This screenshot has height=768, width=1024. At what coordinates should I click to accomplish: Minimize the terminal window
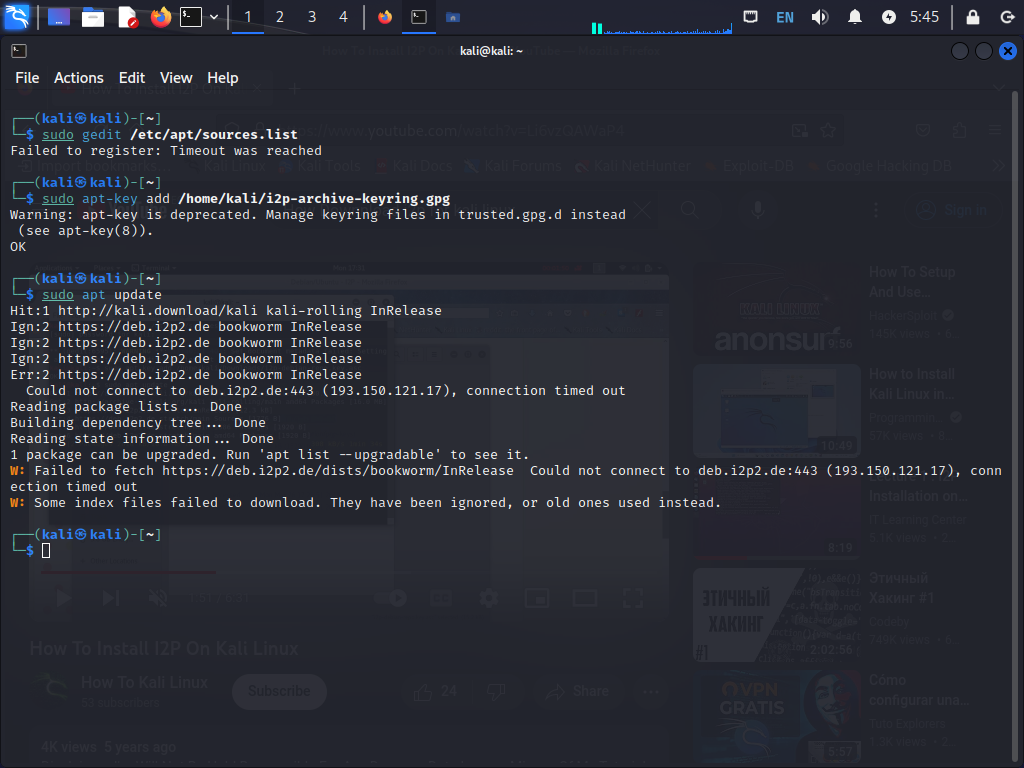[959, 50]
